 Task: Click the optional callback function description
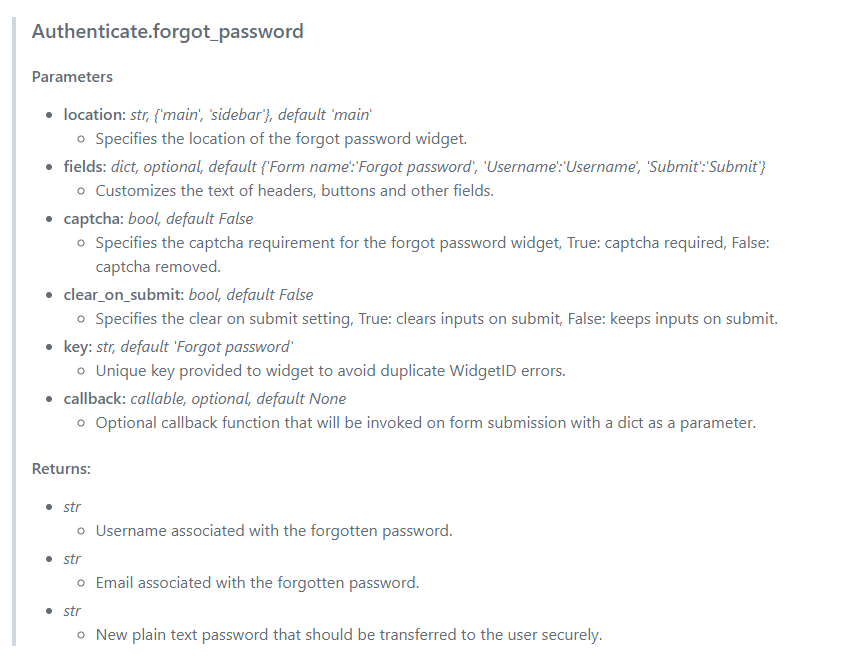pos(425,423)
